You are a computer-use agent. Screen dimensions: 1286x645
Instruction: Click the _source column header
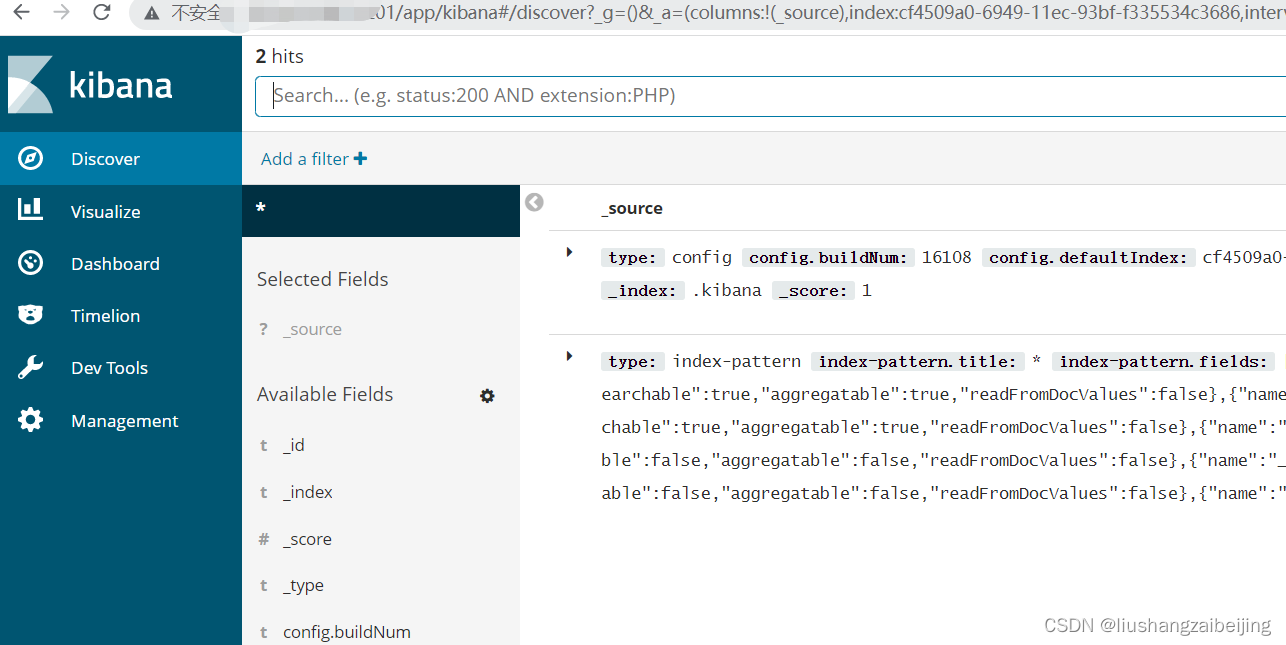[x=632, y=208]
